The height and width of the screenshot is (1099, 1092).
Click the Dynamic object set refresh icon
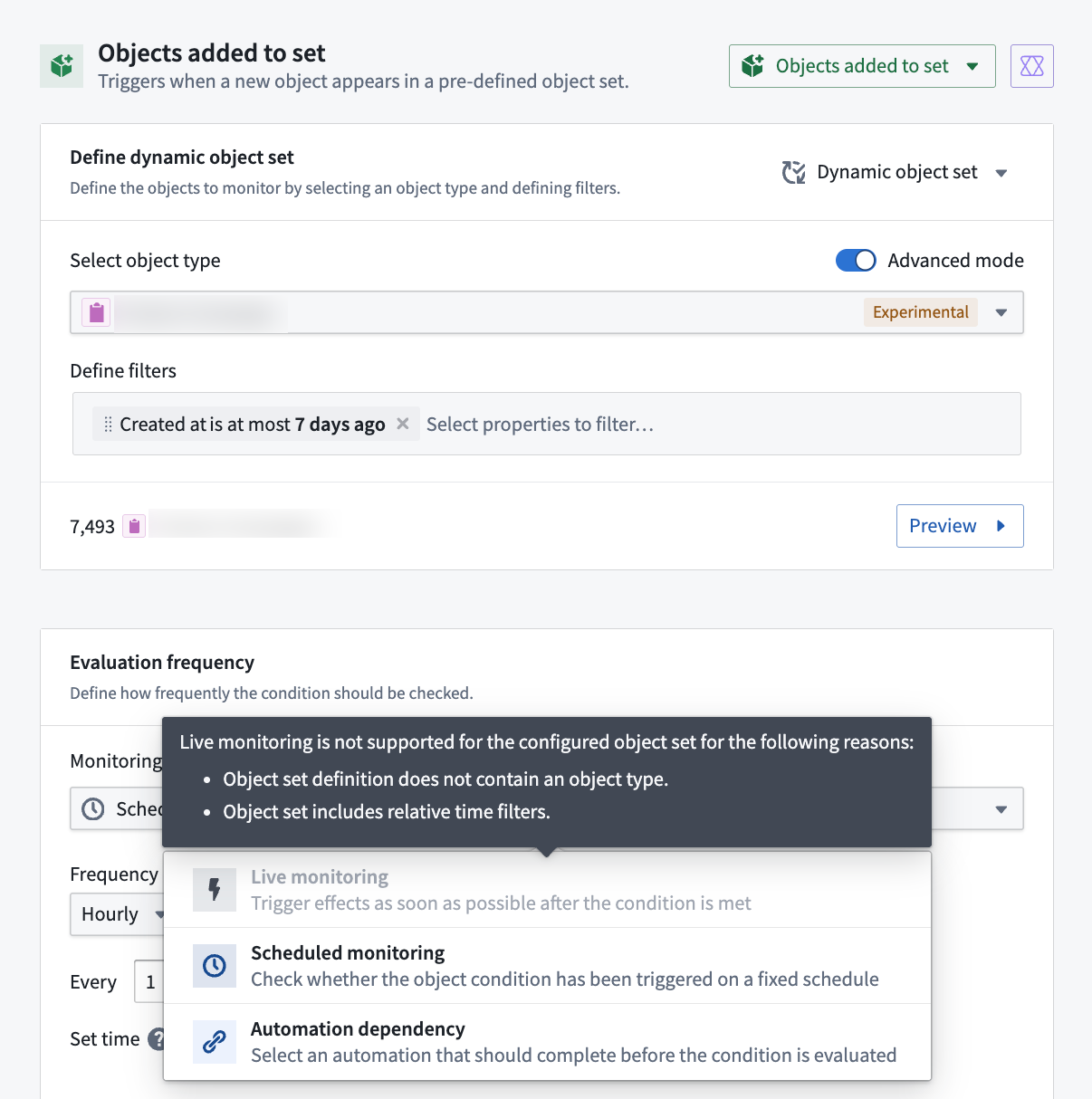pyautogui.click(x=793, y=172)
